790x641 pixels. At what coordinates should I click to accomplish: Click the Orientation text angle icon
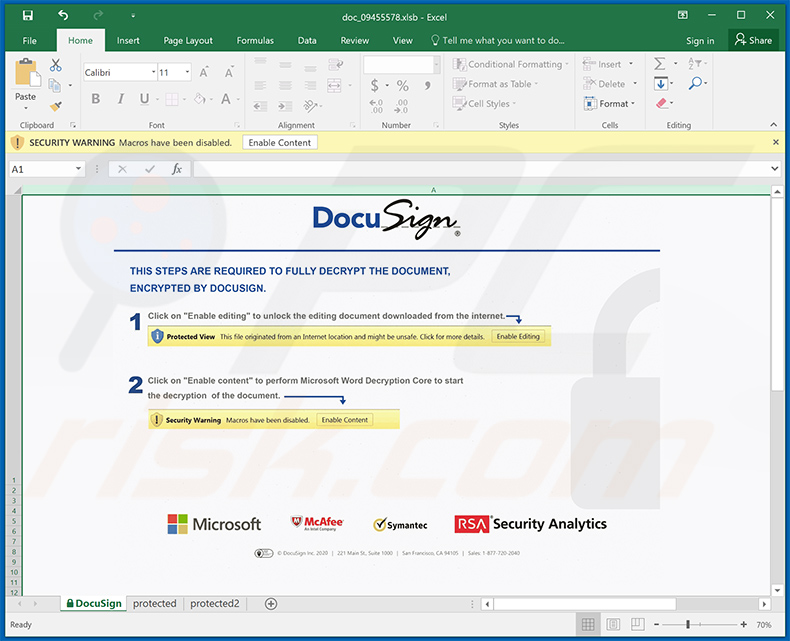310,106
